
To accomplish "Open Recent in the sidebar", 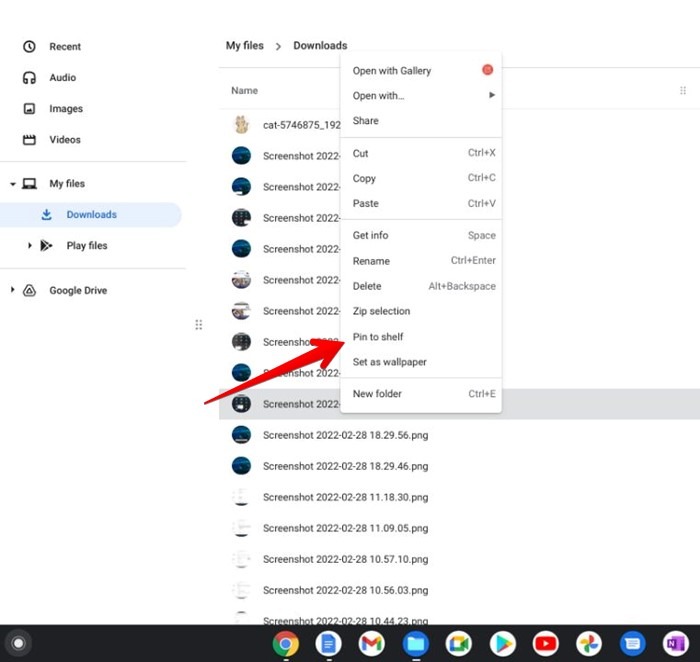I will [x=65, y=47].
